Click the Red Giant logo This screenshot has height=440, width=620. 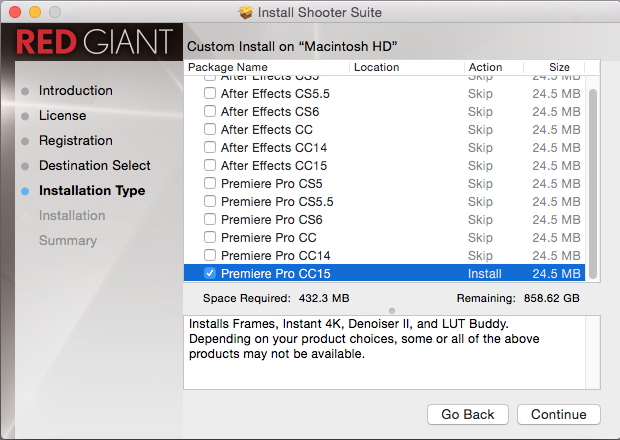94,42
